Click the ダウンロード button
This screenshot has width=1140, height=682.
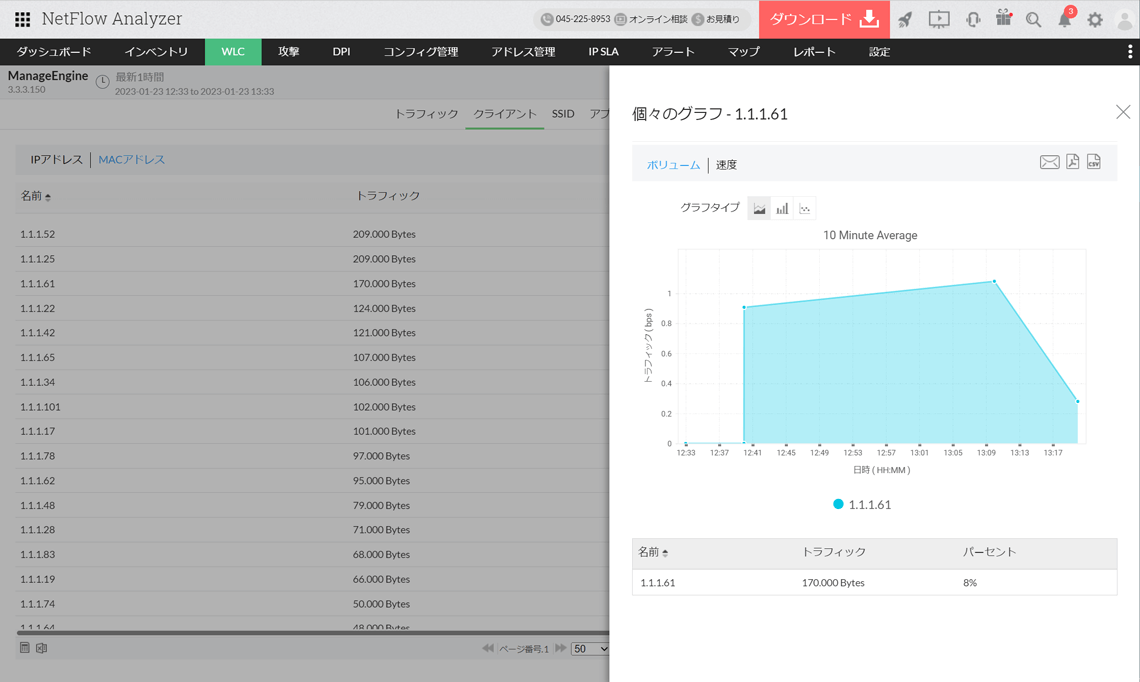(x=824, y=19)
